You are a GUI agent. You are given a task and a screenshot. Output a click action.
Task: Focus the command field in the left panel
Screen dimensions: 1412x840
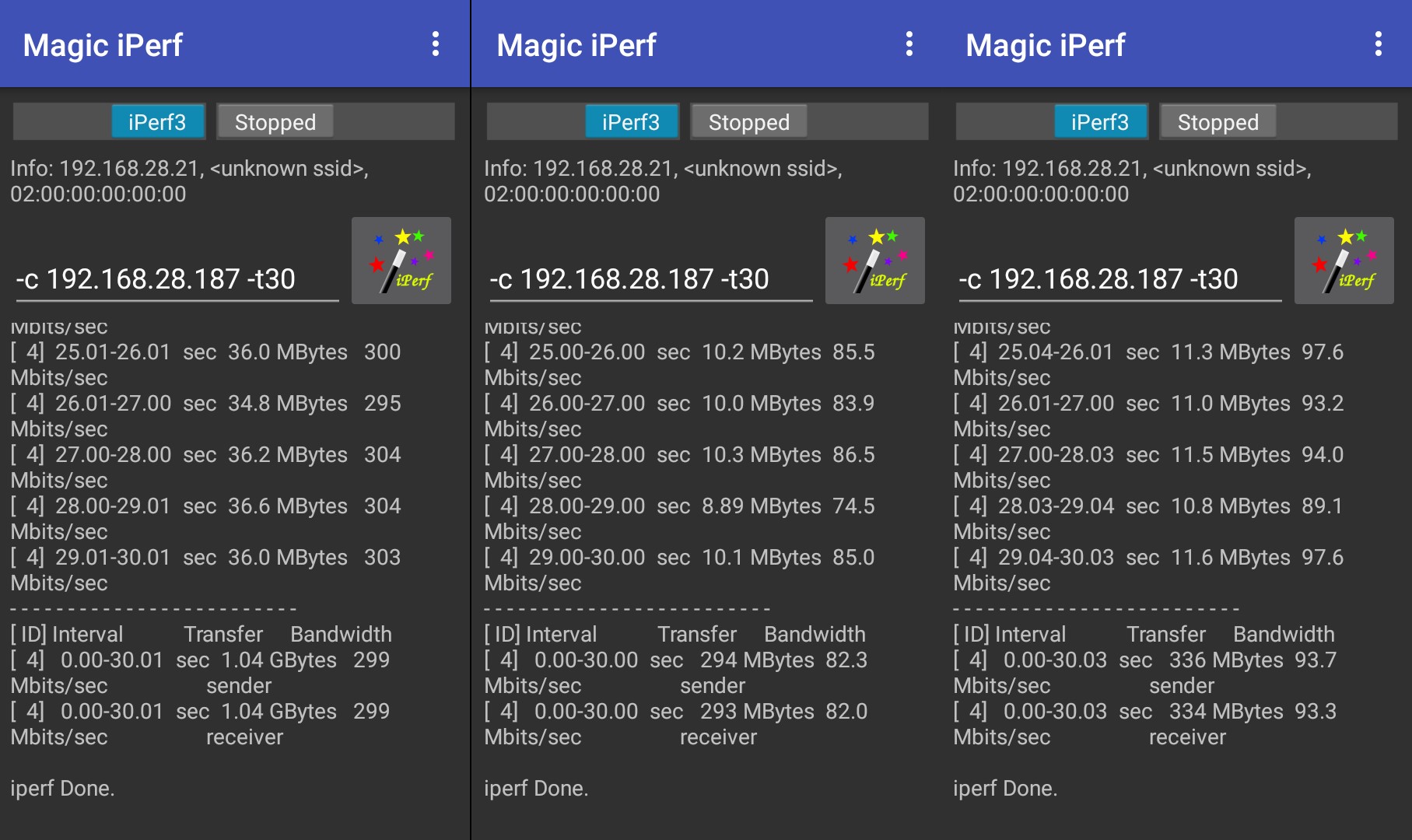pyautogui.click(x=177, y=279)
